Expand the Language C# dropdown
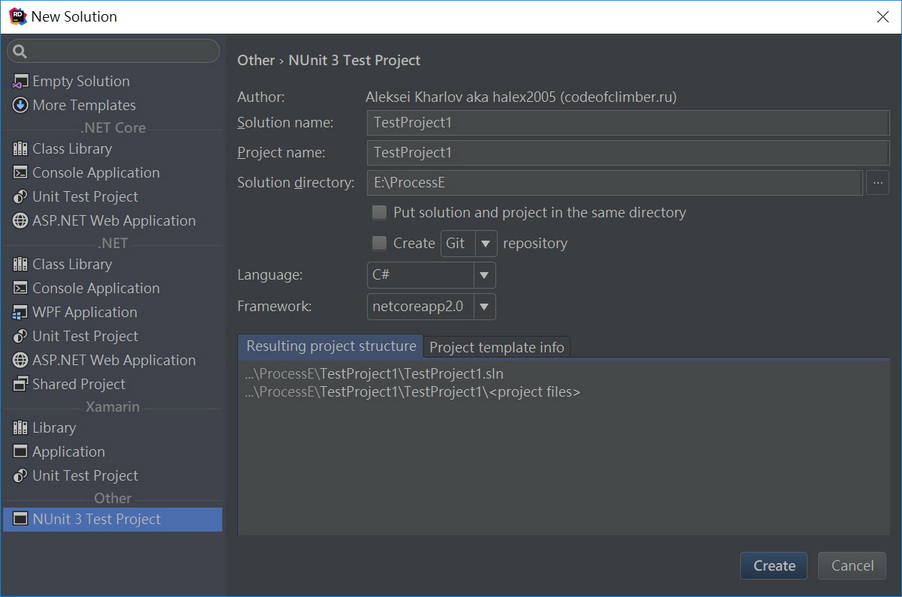902x597 pixels. pos(484,275)
